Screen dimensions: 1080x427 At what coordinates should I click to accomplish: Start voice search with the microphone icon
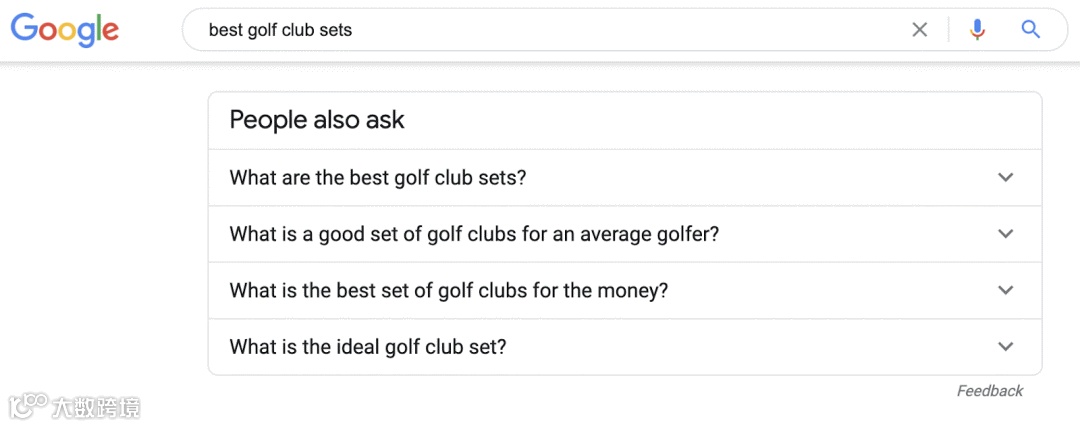(x=977, y=30)
